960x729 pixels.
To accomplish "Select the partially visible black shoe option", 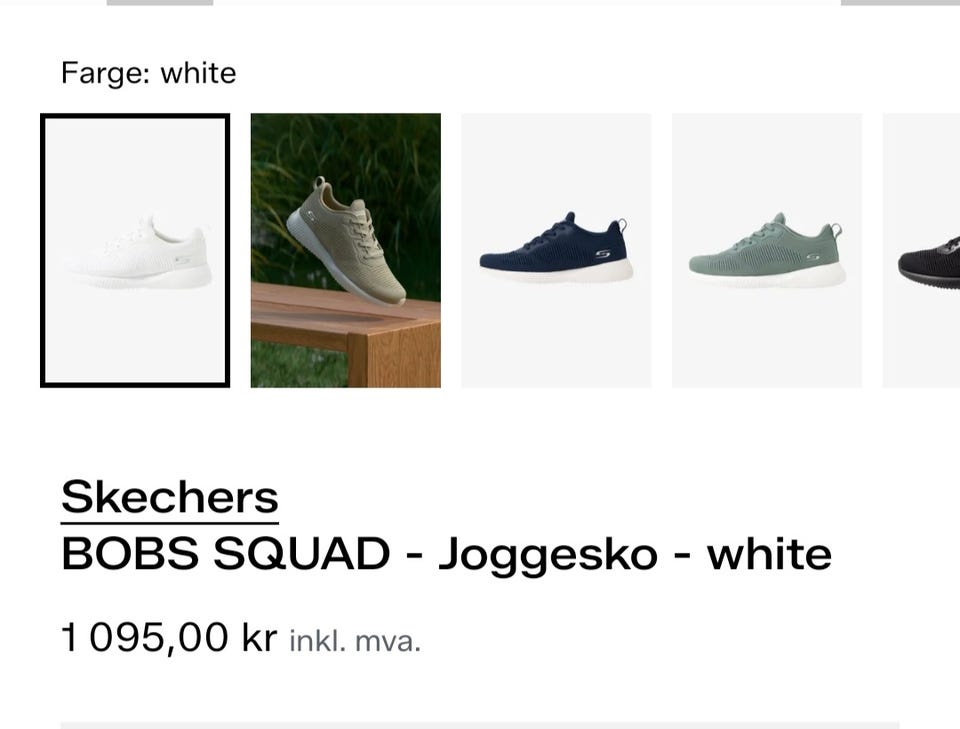I will [921, 250].
